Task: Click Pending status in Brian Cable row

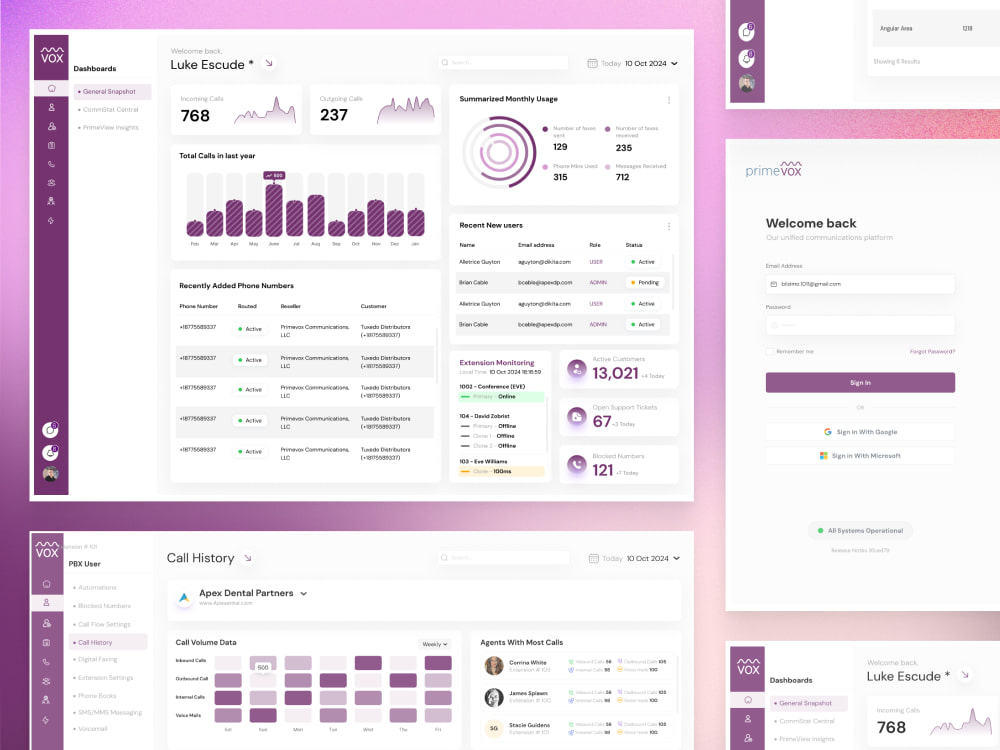Action: (x=645, y=283)
